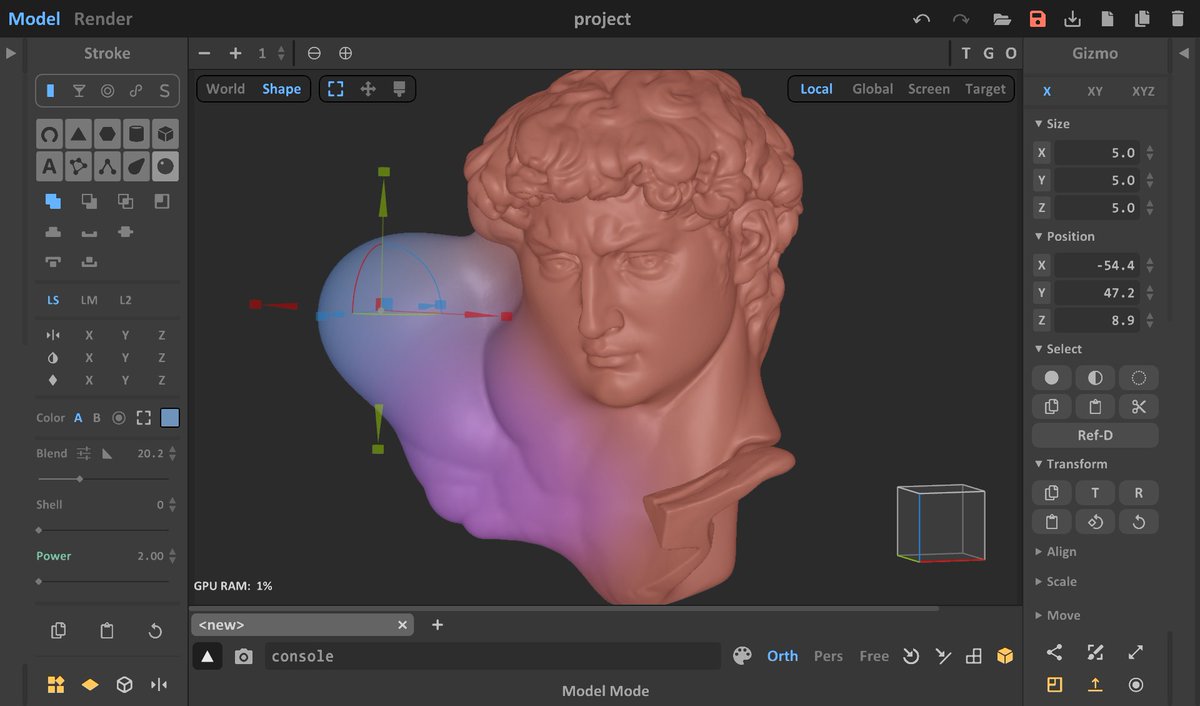The image size is (1200, 706).
Task: Switch to the Render tab
Action: pyautogui.click(x=103, y=19)
